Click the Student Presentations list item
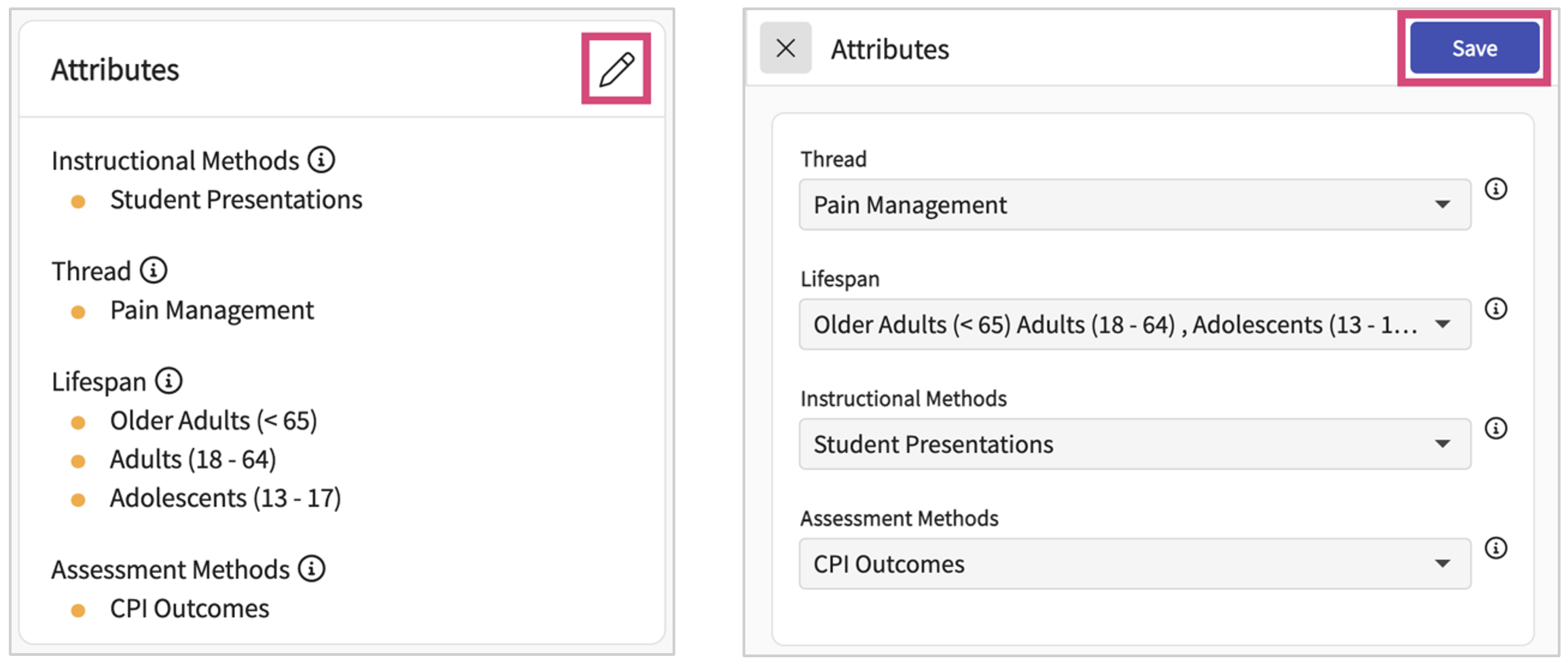1568x664 pixels. point(236,200)
